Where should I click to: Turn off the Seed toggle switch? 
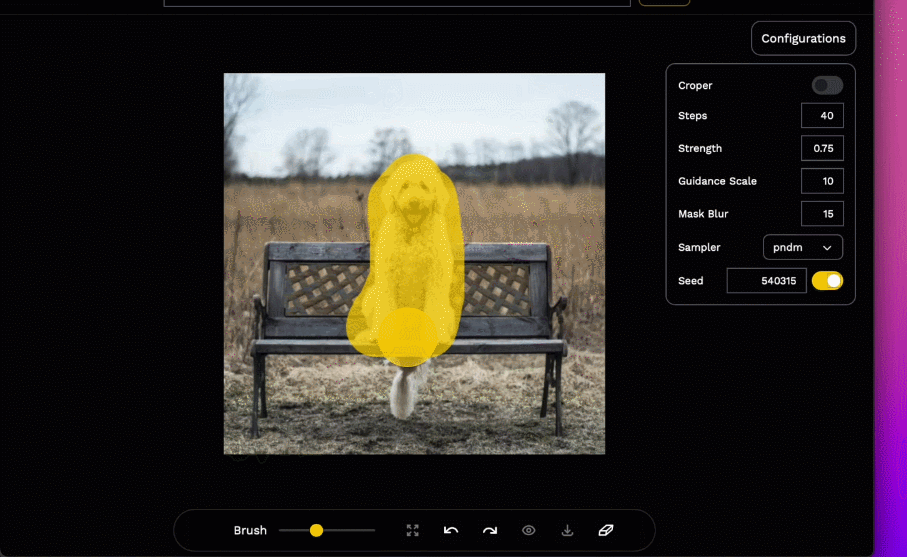click(x=827, y=281)
